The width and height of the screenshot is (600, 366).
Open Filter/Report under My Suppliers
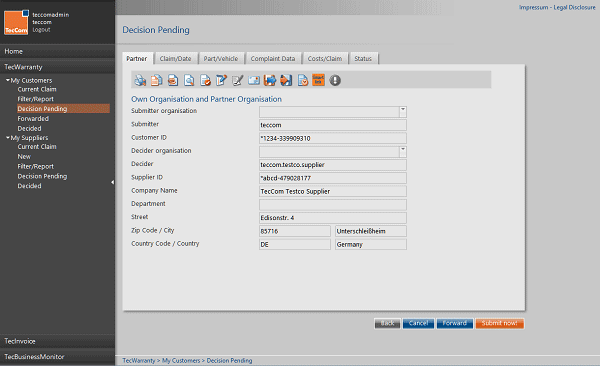36,167
